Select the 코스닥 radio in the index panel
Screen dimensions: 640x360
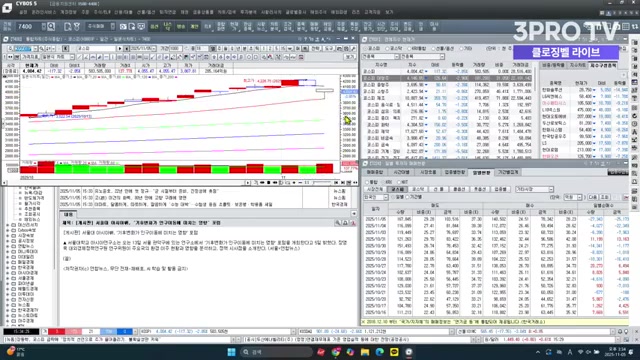[x=395, y=49]
